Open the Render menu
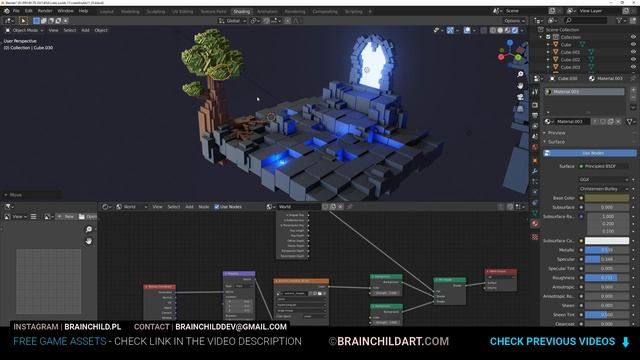The width and height of the screenshot is (640, 360). [x=45, y=11]
